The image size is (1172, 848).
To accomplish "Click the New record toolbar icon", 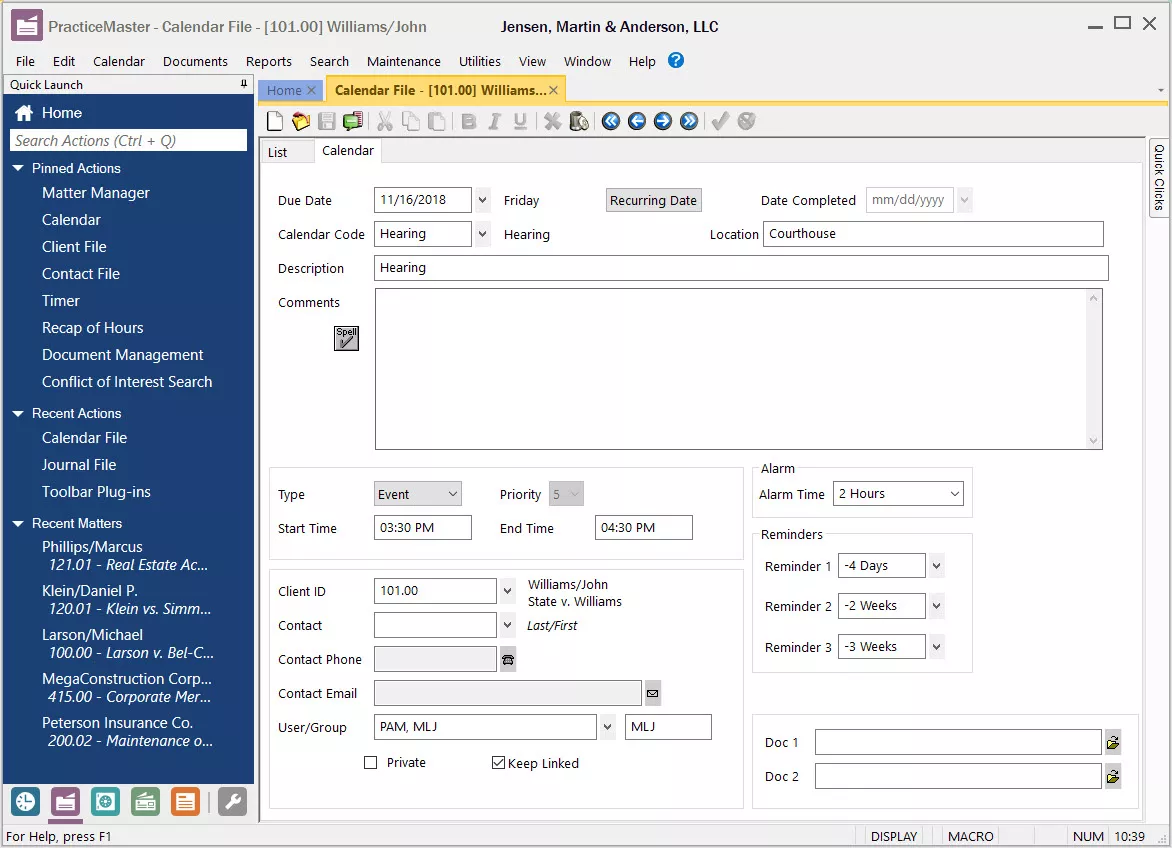I will click(276, 122).
